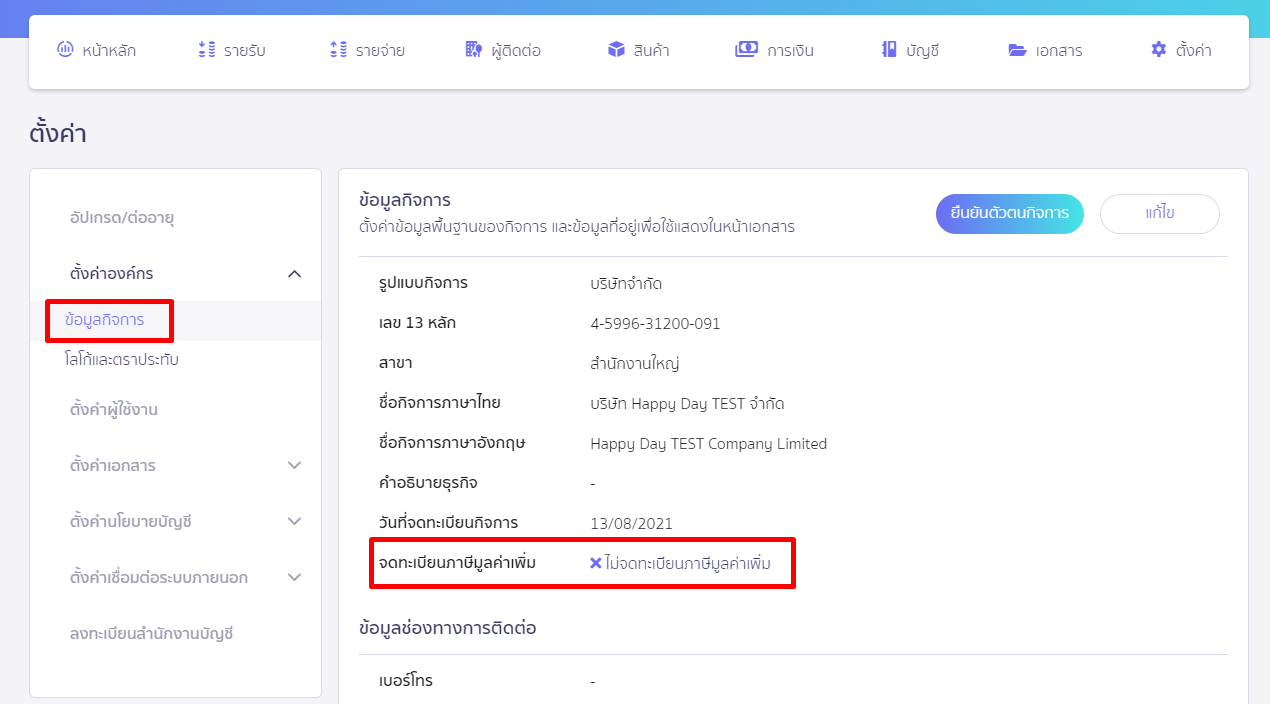Click the documents (เอกสาร) folder icon
Screen dimensions: 1270x704
[1018, 50]
